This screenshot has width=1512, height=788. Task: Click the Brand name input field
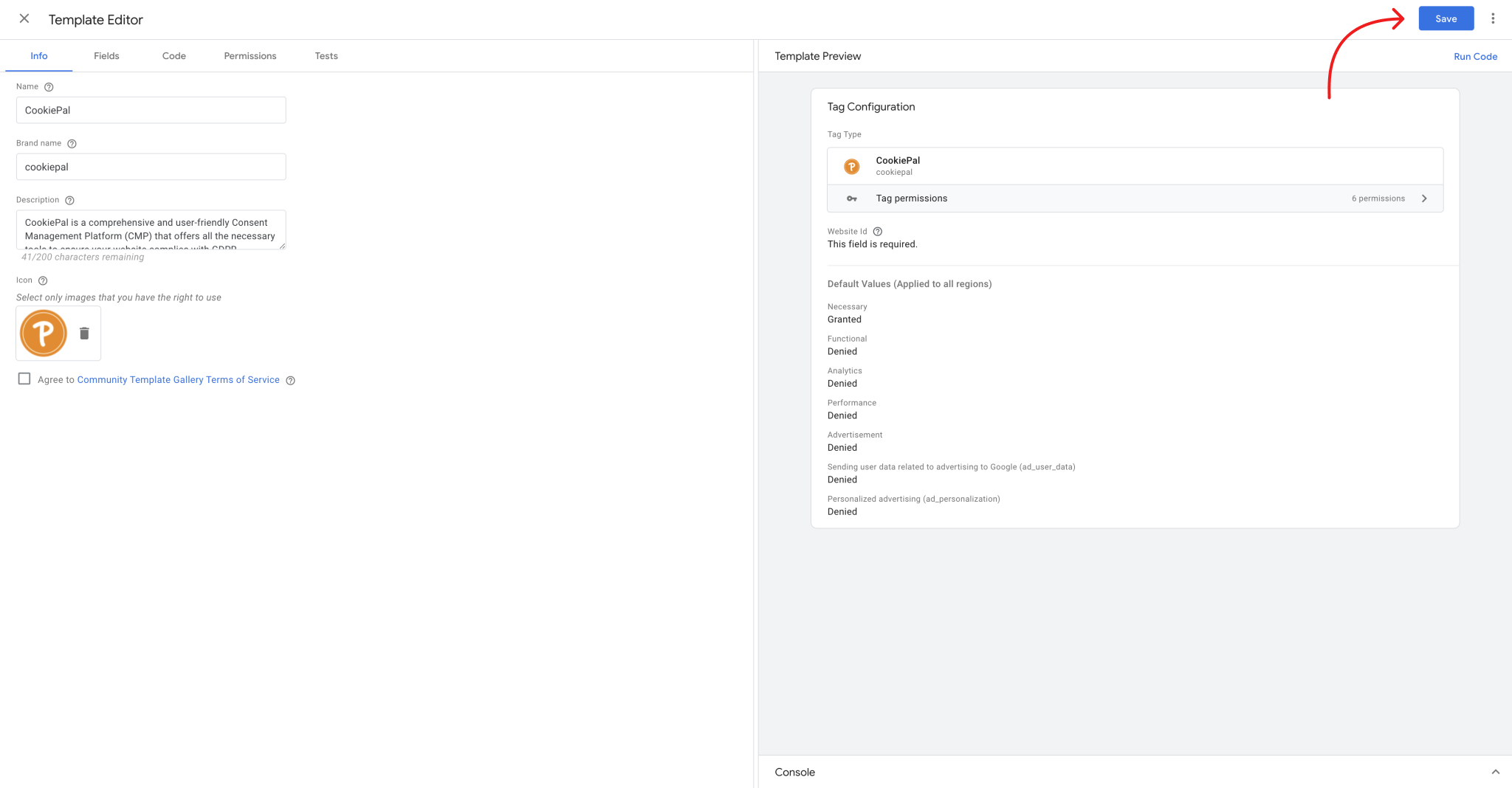151,167
